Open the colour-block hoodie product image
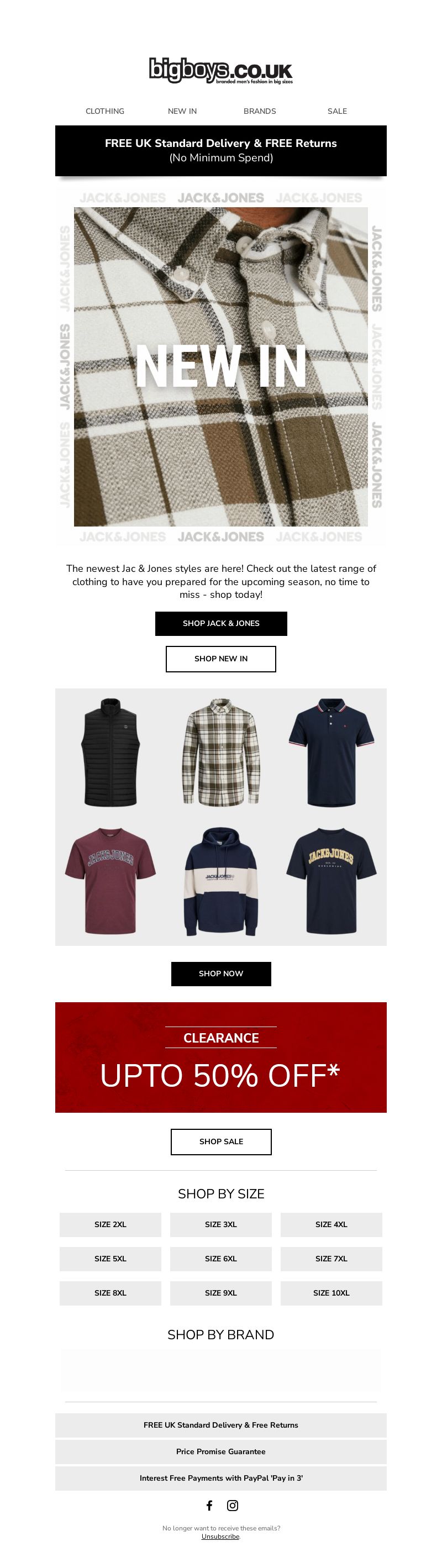The image size is (442, 1568). tap(221, 881)
